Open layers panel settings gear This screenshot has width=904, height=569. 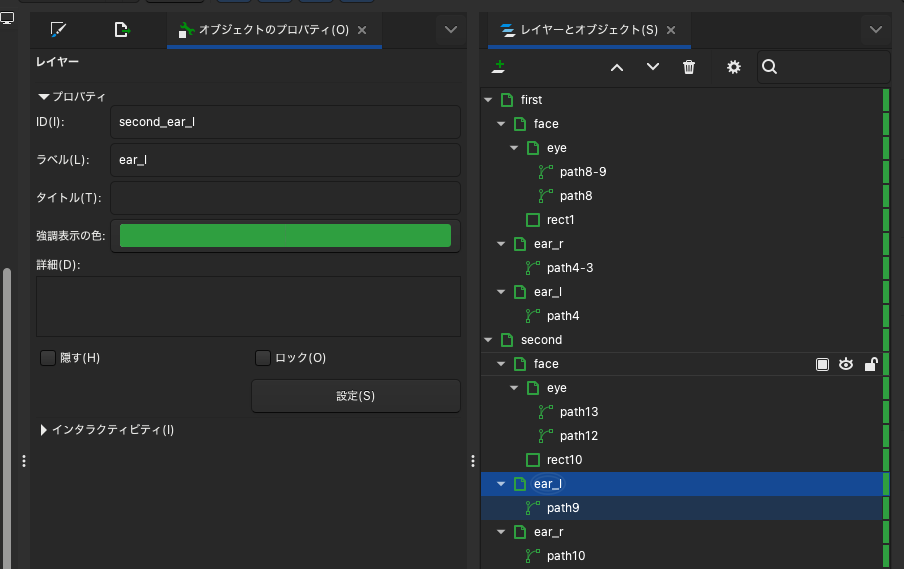click(733, 67)
